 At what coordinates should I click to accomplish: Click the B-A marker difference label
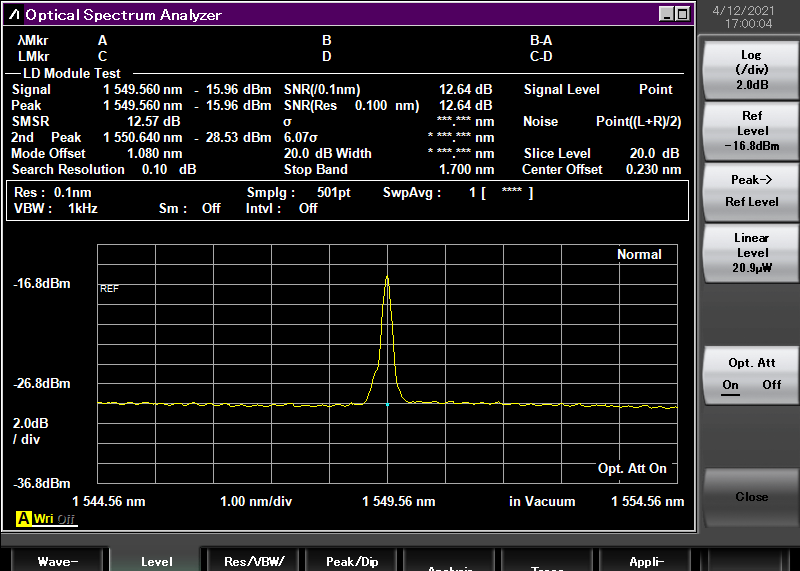(541, 41)
